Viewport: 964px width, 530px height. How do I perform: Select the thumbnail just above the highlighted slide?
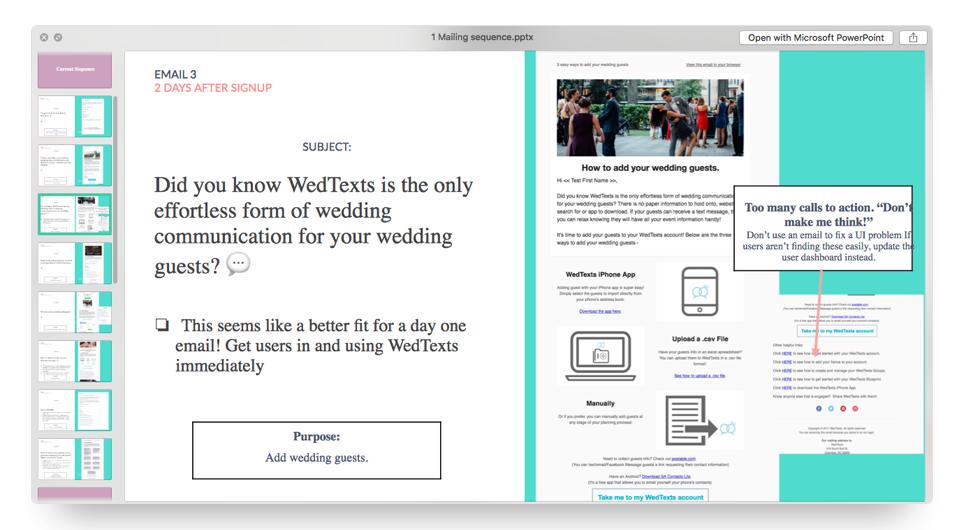(75, 165)
